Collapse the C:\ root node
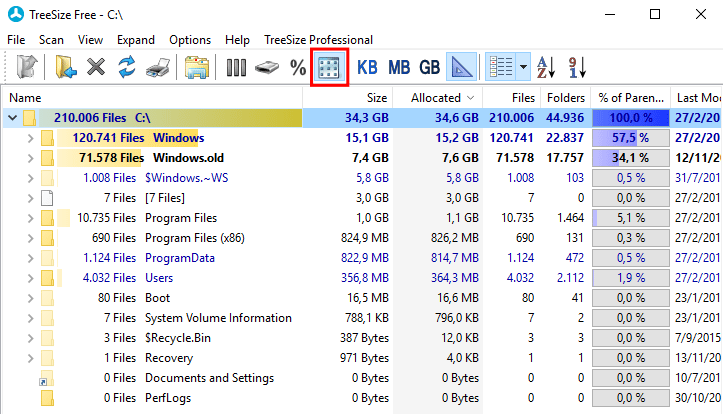The image size is (723, 414). tap(12, 118)
